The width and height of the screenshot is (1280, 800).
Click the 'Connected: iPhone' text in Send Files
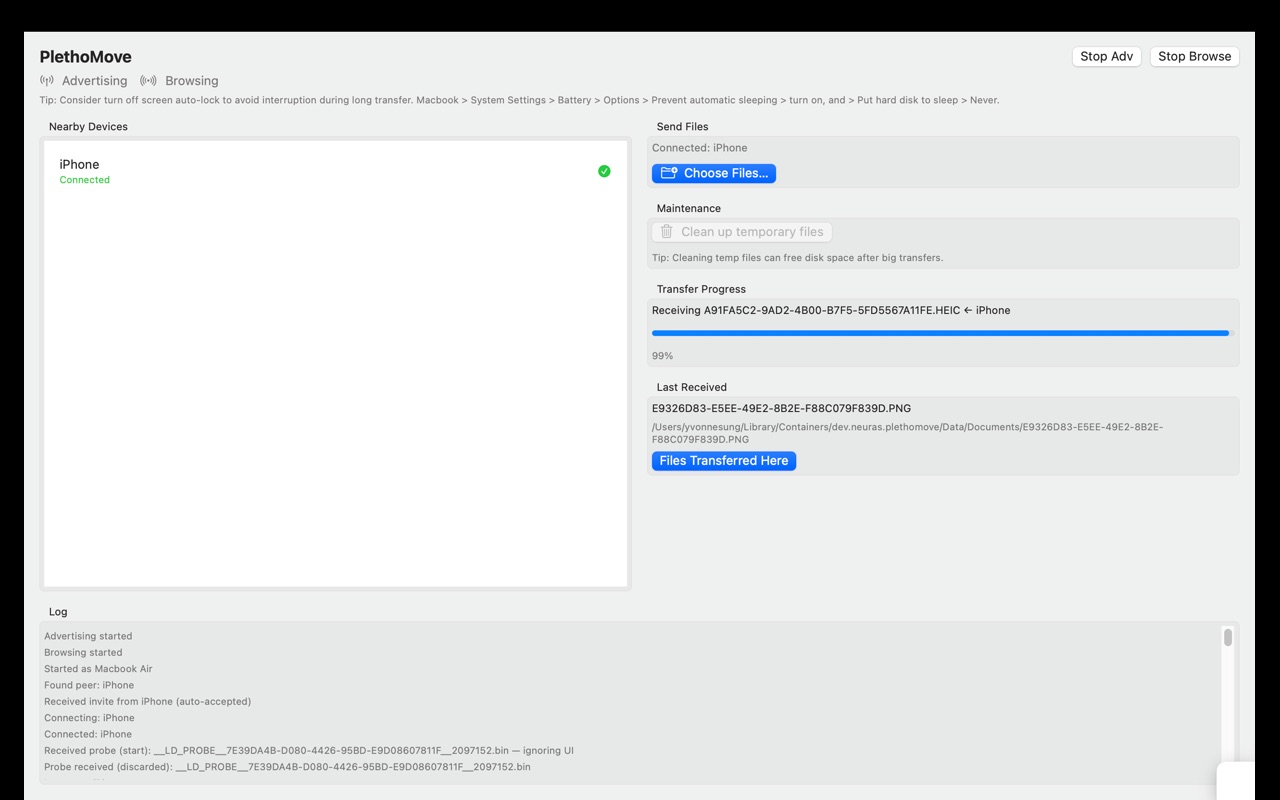(700, 148)
